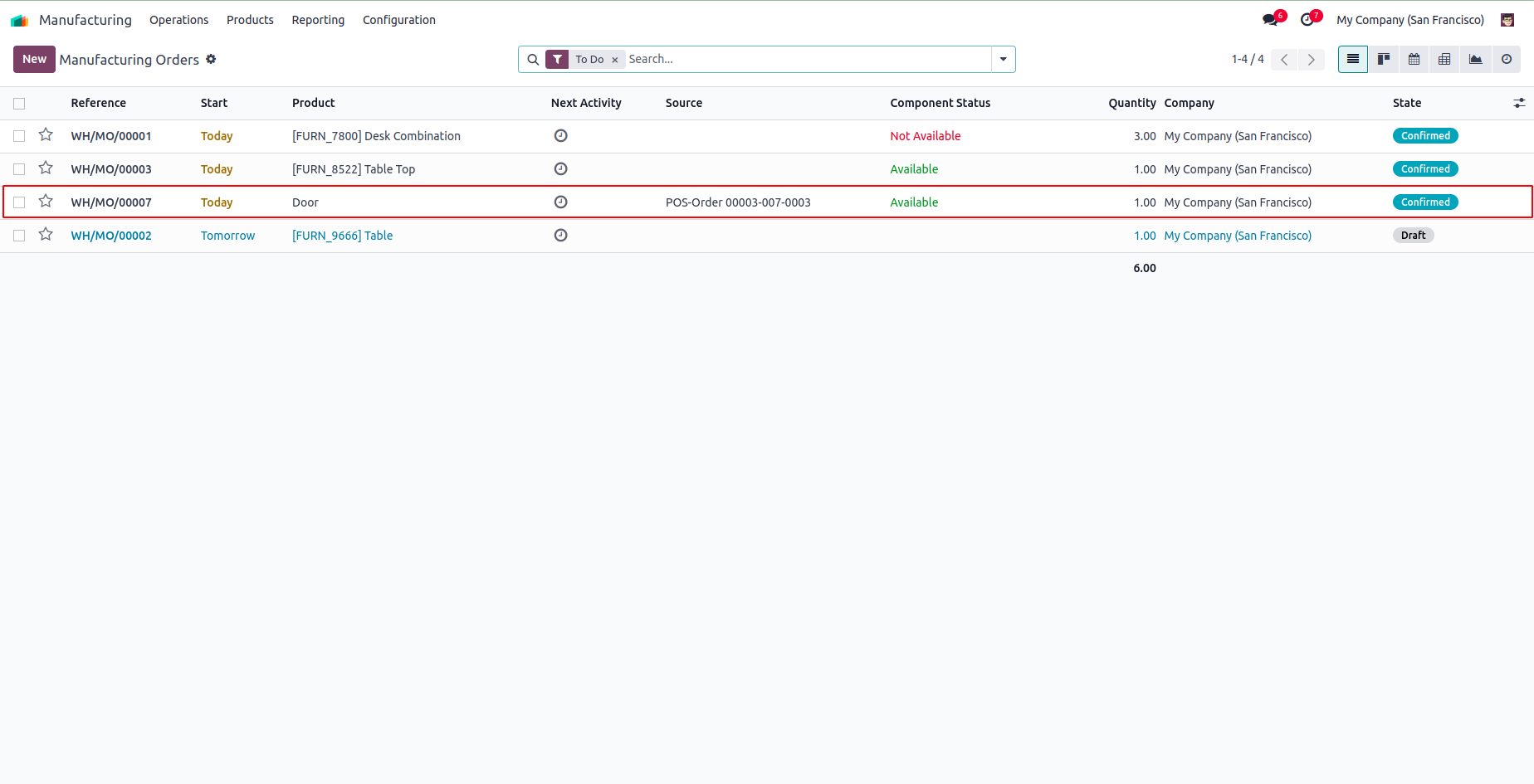Image resolution: width=1534 pixels, height=784 pixels.
Task: Star the WH/MO/00007 order as favorite
Action: pos(46,202)
